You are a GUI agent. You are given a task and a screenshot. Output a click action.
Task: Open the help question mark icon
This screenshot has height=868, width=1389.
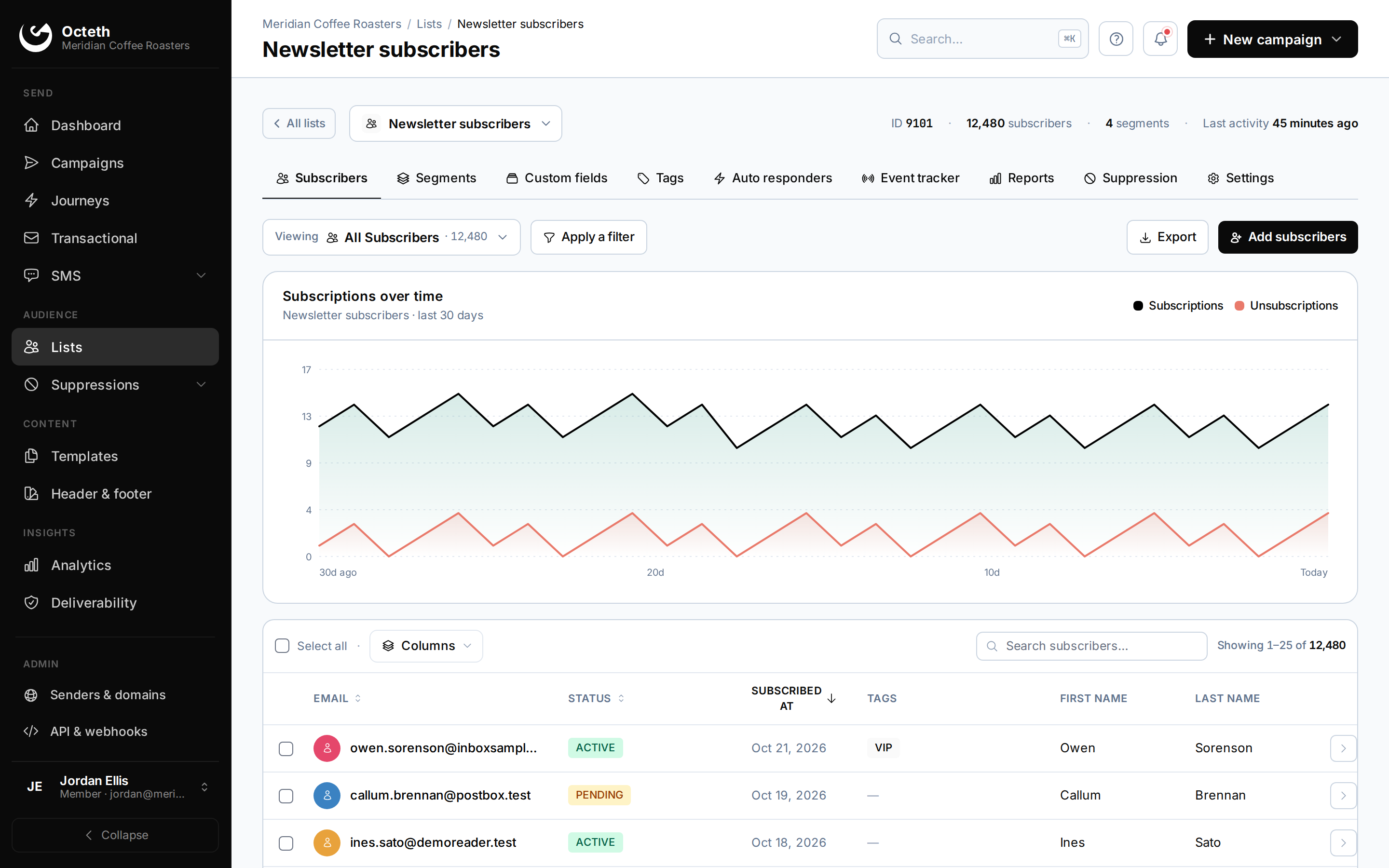tap(1115, 39)
